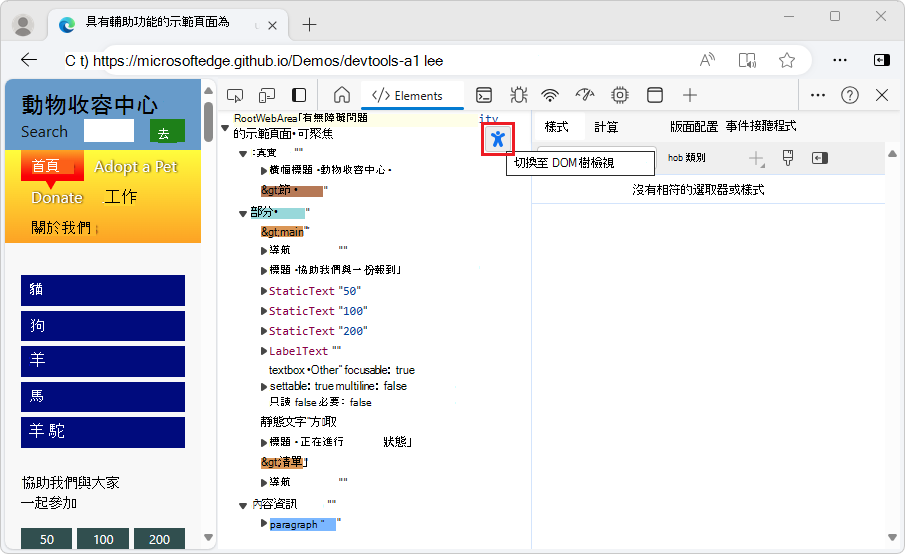Expand the paragraph node
The width and height of the screenshot is (905, 554).
[x=264, y=523]
